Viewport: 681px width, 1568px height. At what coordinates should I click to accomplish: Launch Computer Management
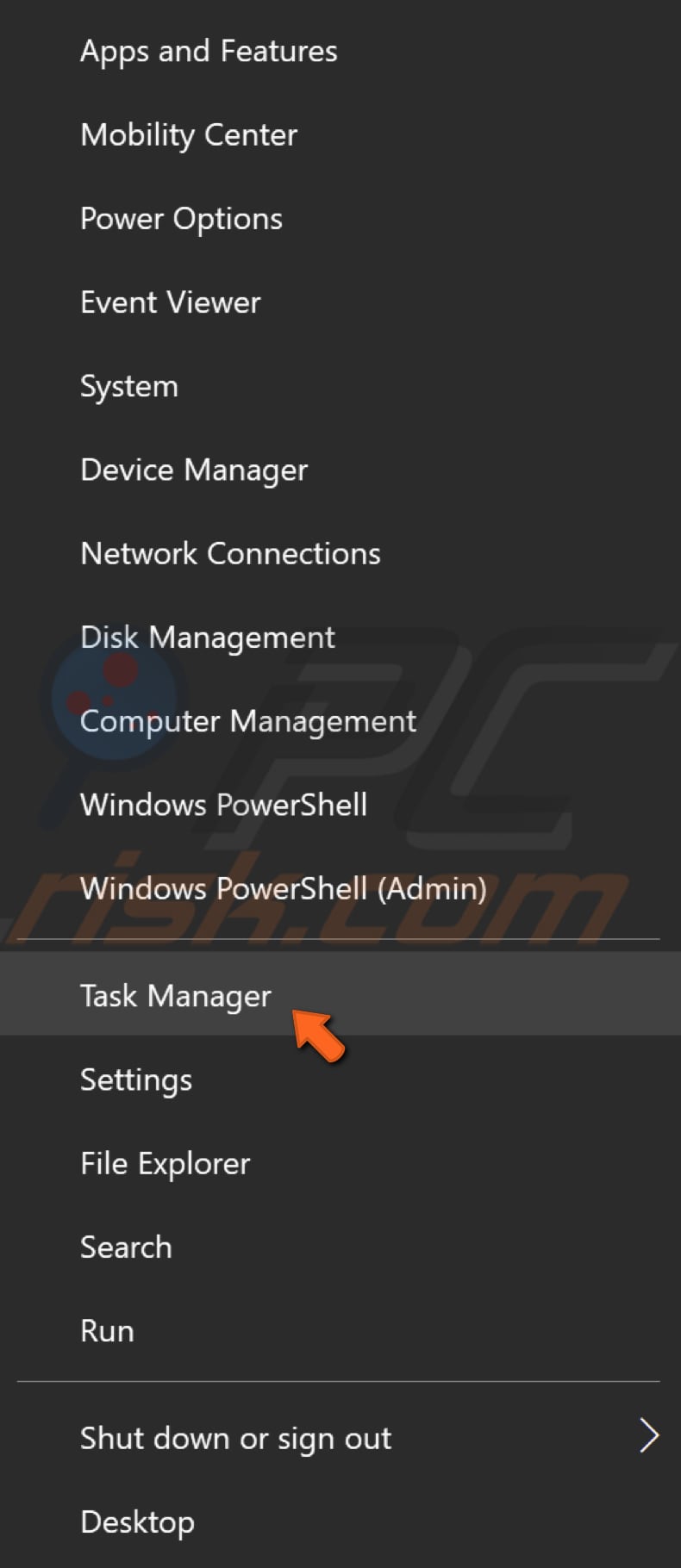click(x=248, y=721)
